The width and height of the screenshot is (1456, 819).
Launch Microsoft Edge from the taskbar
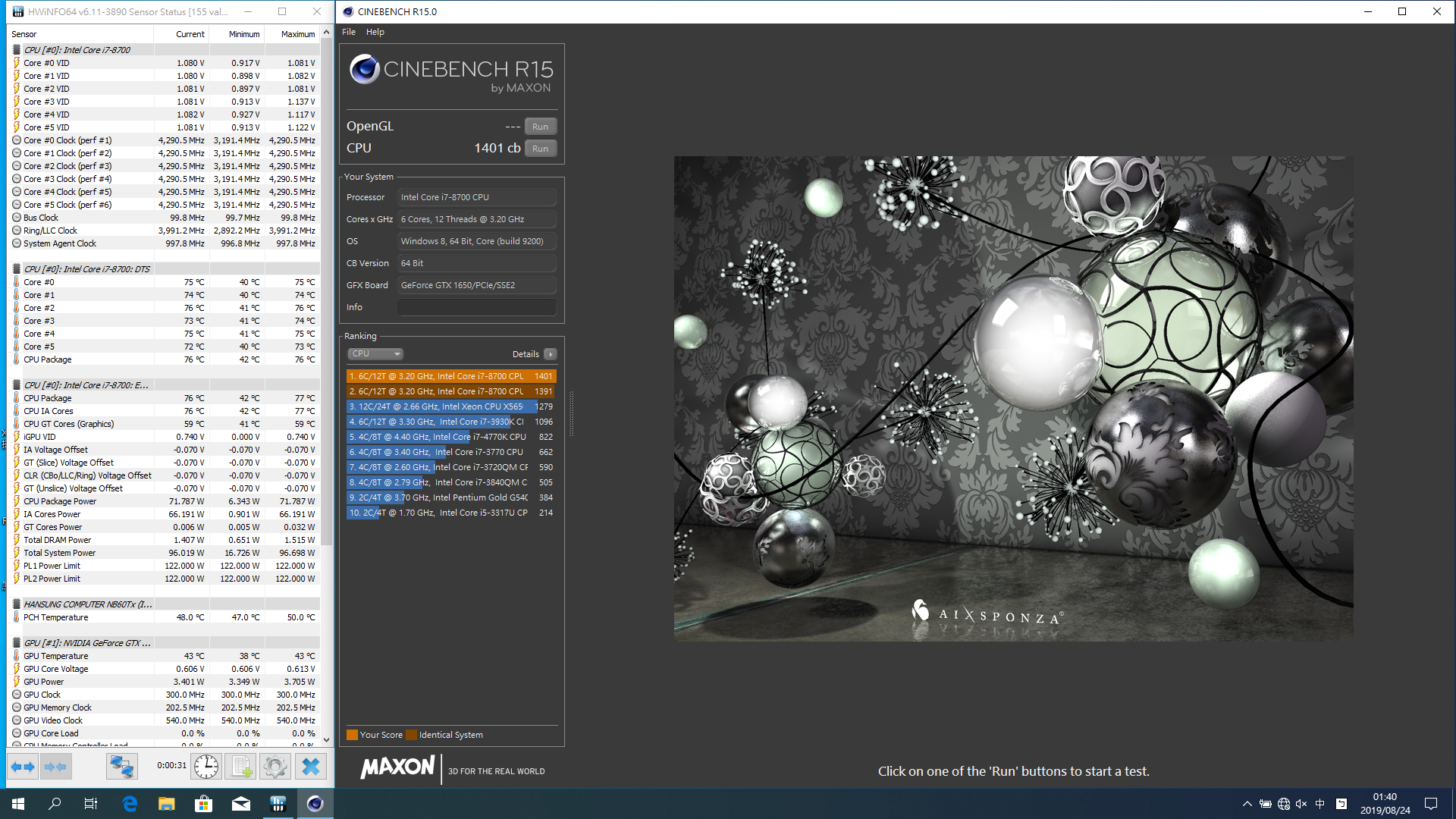pyautogui.click(x=130, y=804)
